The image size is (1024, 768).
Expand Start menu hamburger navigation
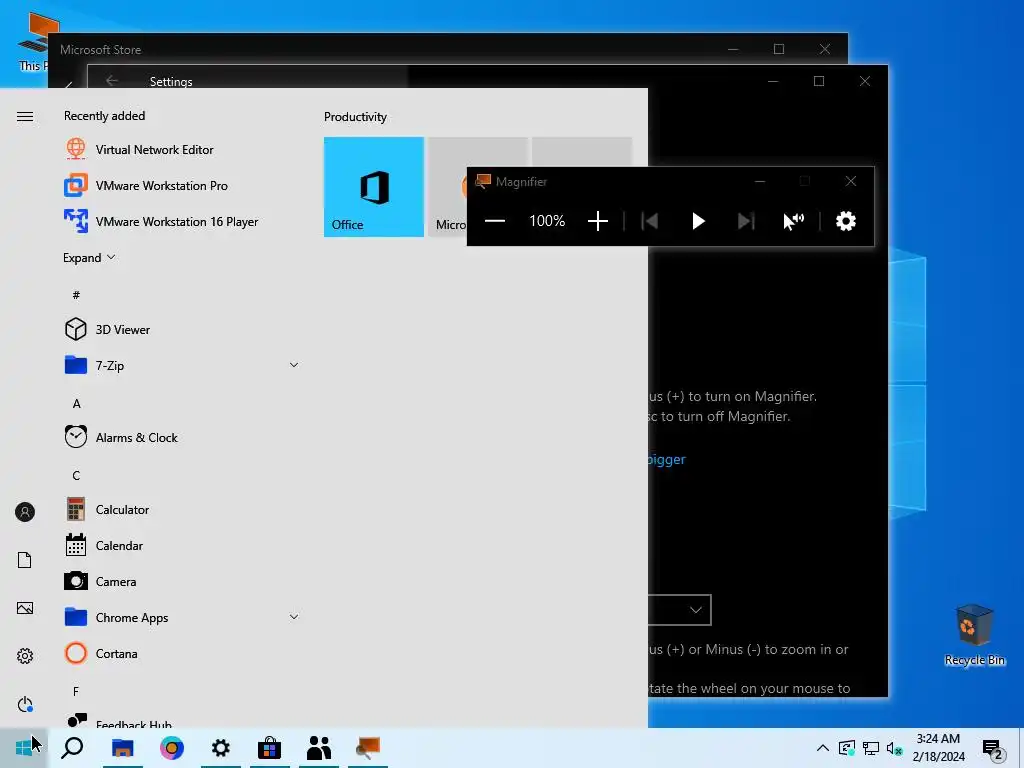tap(25, 116)
